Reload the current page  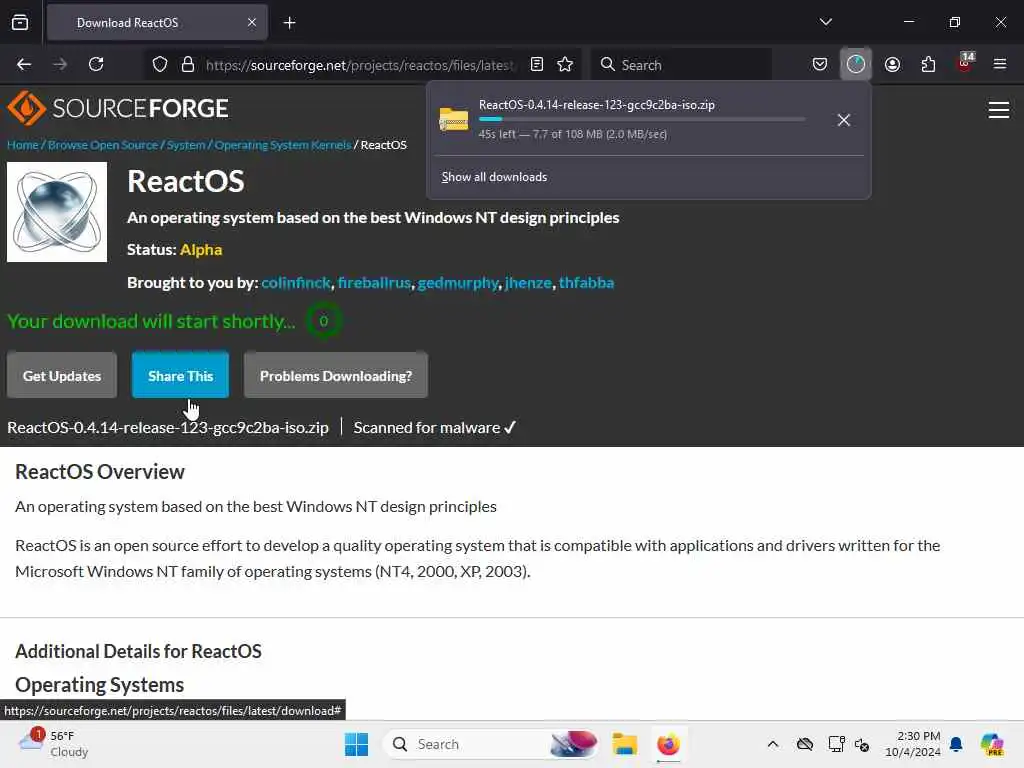click(96, 64)
